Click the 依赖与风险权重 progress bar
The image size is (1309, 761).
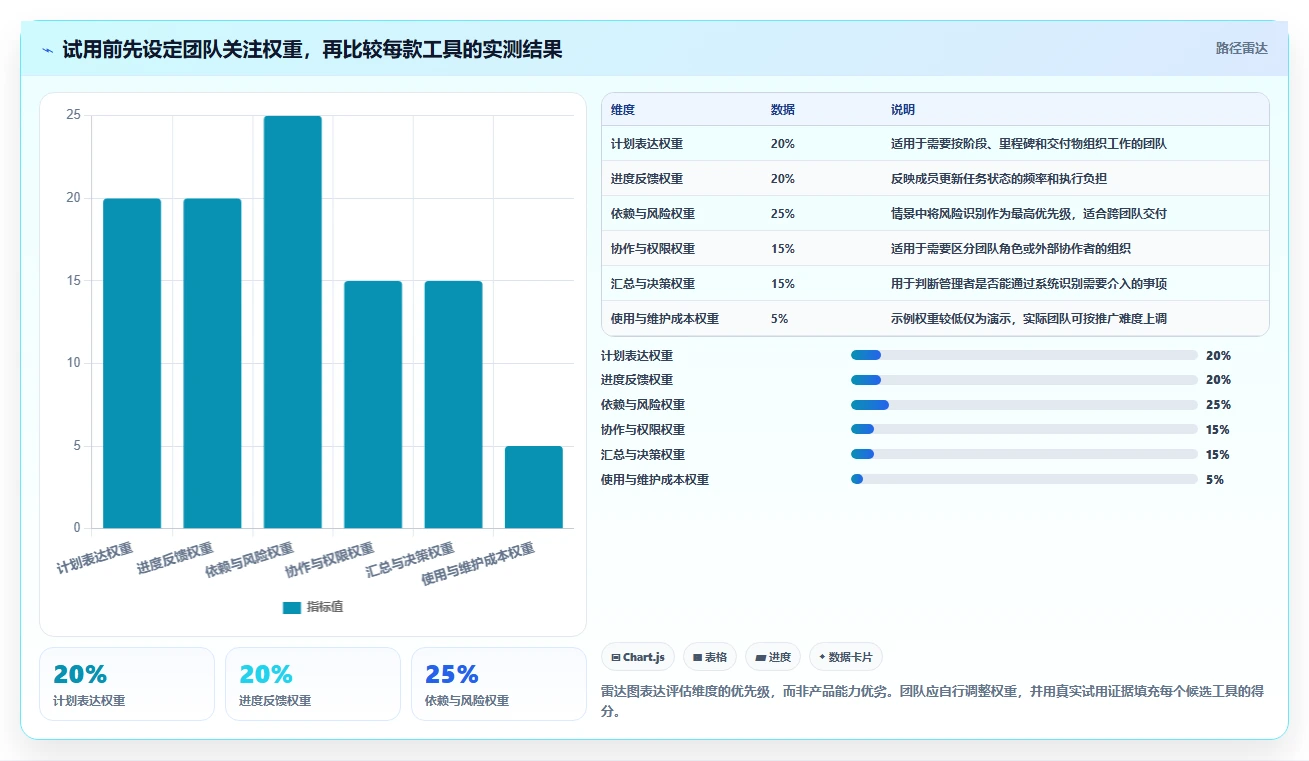point(1024,405)
